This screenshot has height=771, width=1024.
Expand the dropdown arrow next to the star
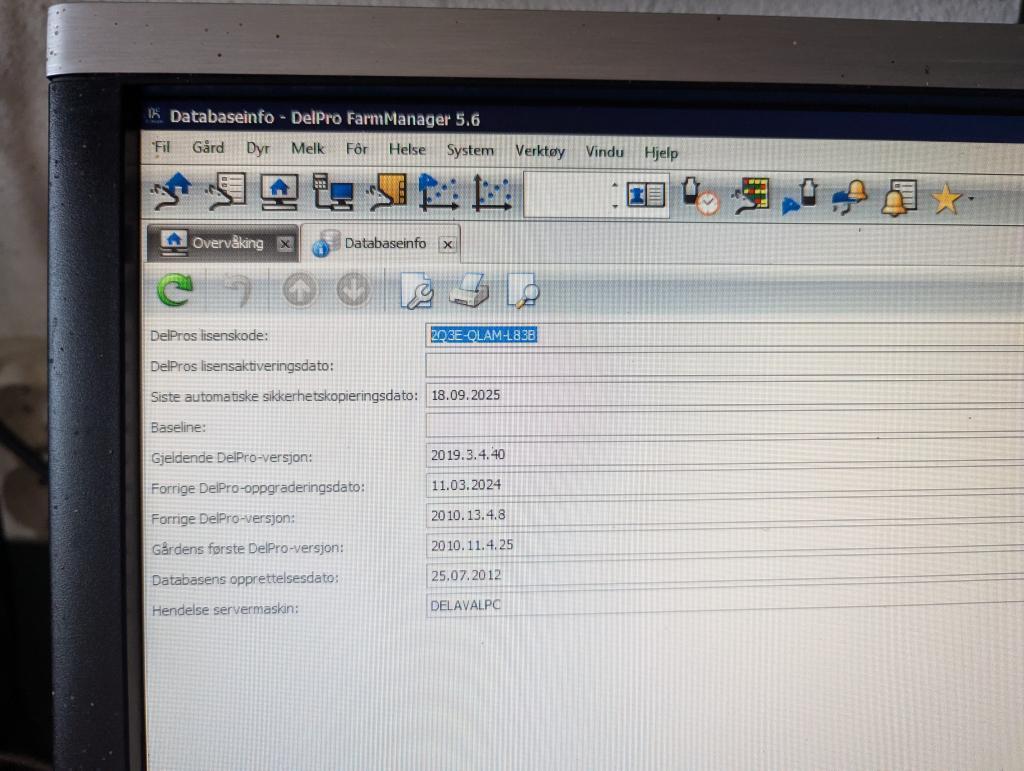(x=970, y=200)
